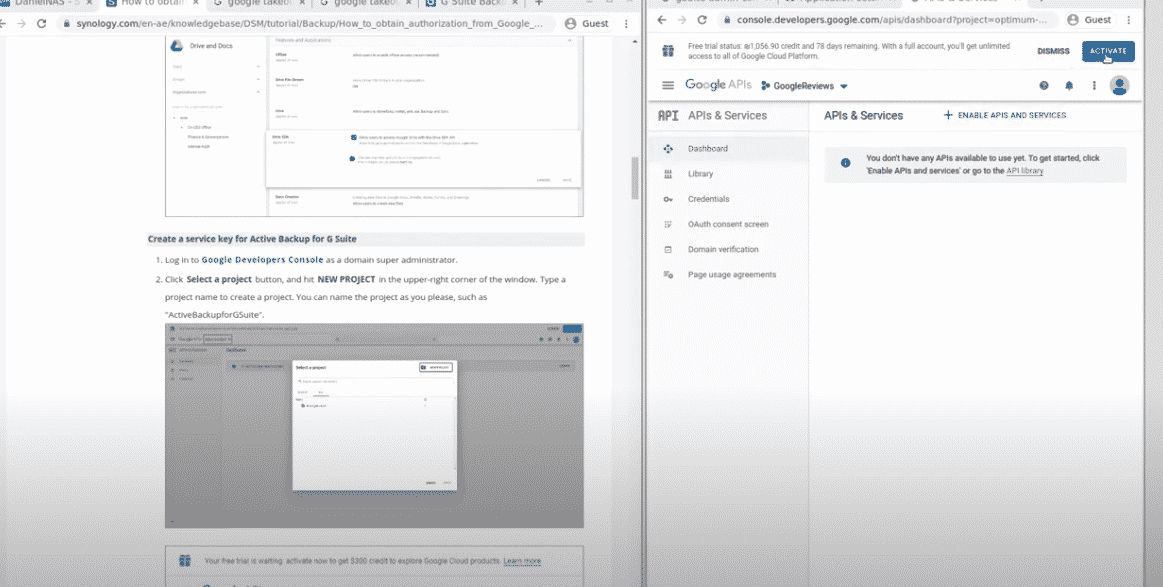Viewport: 1163px width, 587px height.
Task: Reload the Google console page
Action: (702, 20)
